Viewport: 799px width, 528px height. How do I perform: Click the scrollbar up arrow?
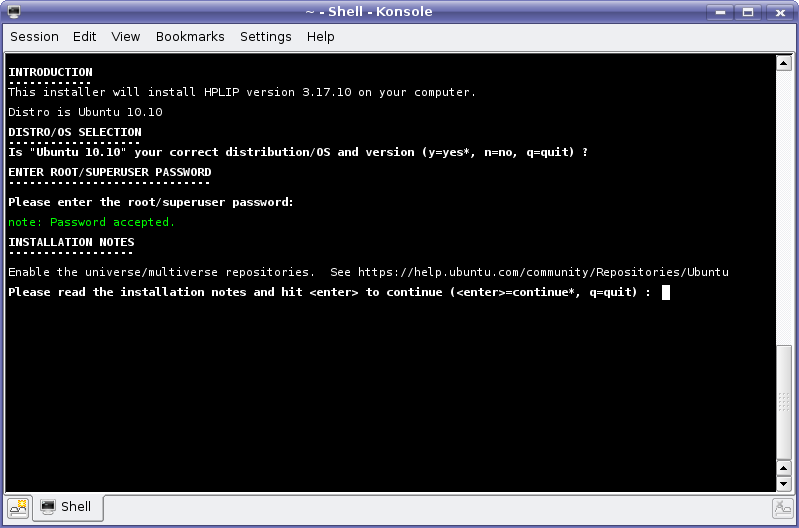pos(785,63)
